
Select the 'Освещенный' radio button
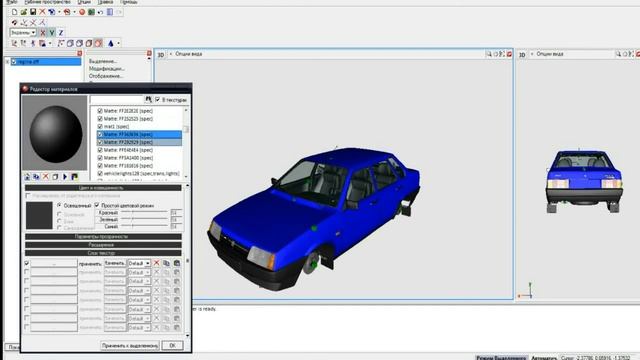(60, 205)
